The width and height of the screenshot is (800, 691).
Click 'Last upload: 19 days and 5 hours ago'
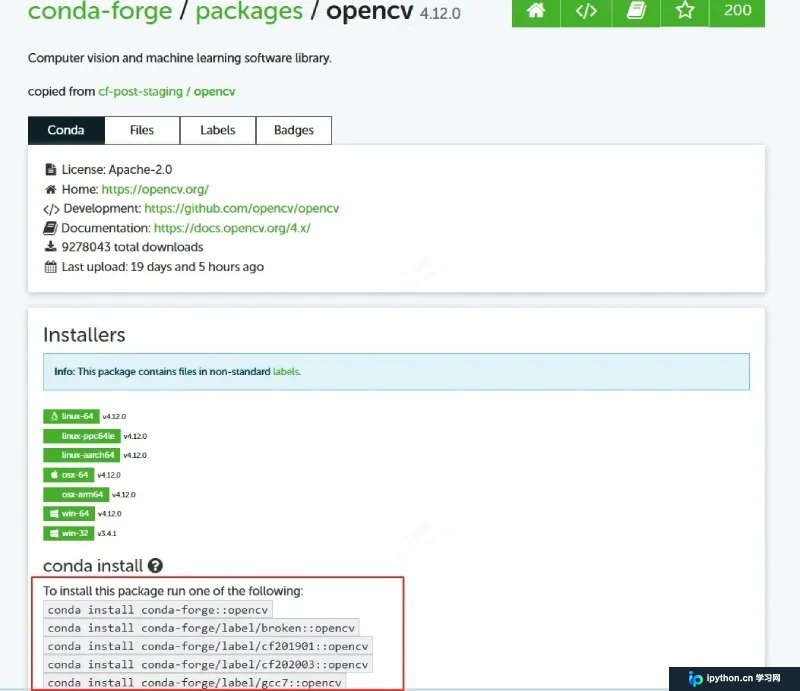(163, 266)
